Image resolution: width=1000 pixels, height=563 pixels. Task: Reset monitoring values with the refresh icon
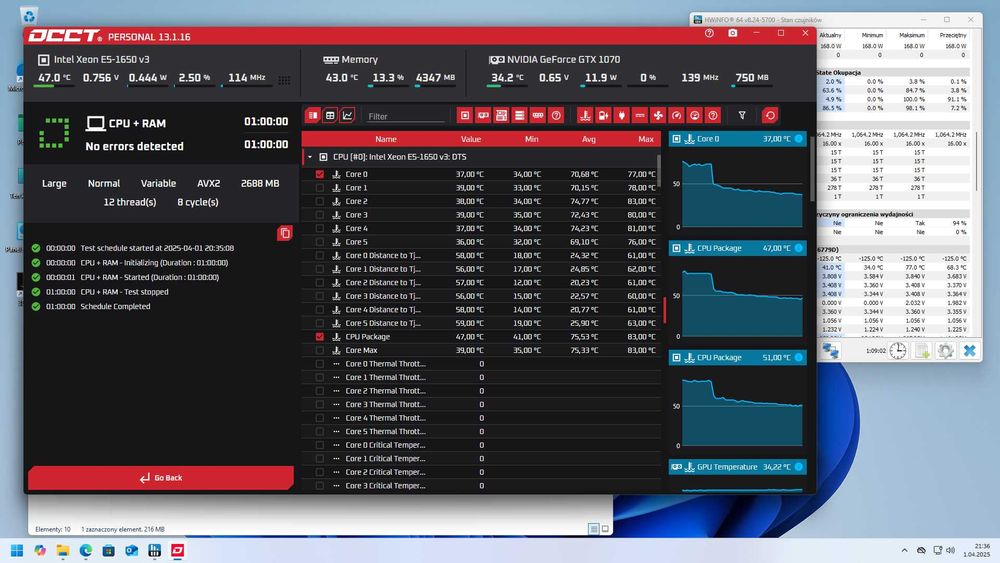click(x=770, y=115)
